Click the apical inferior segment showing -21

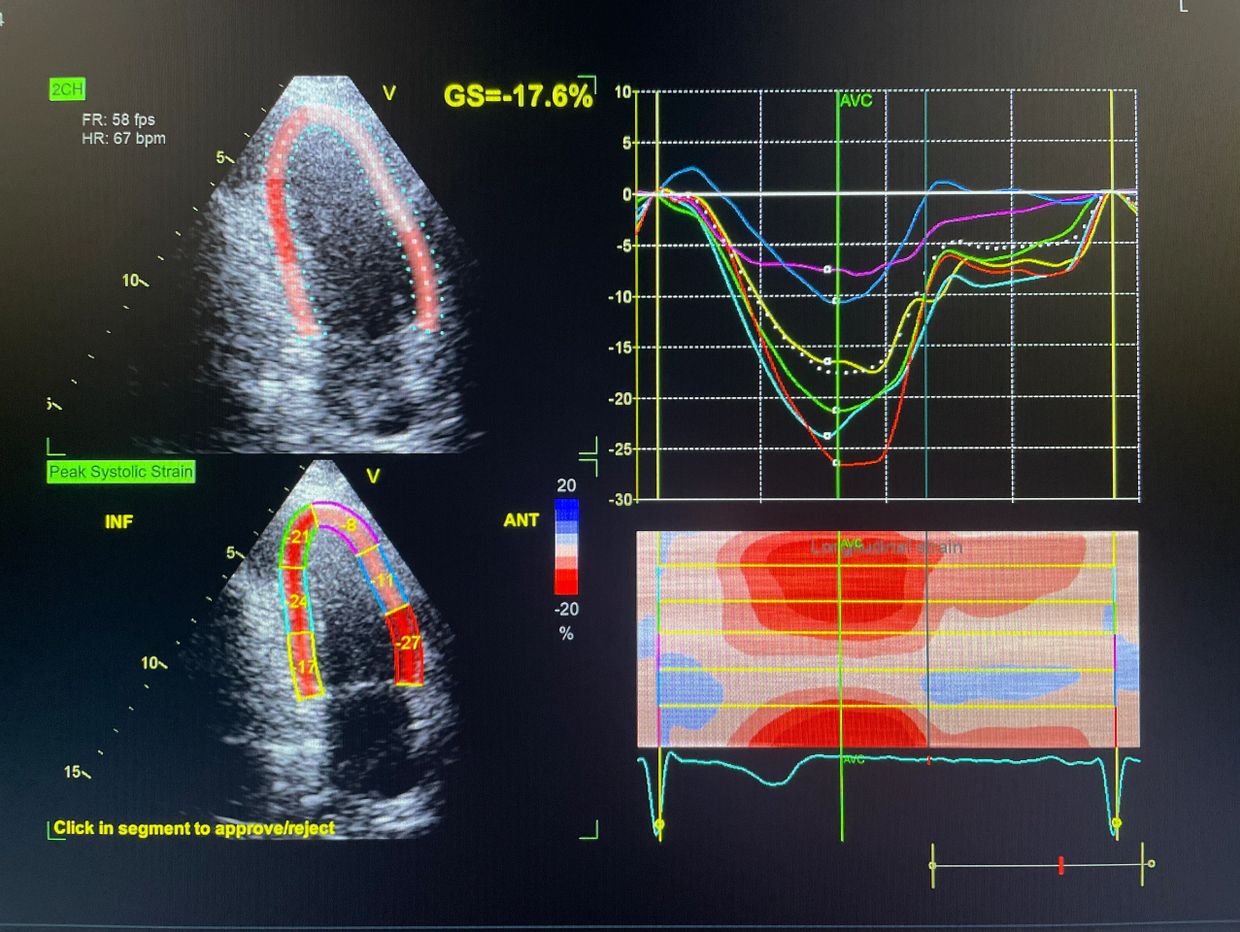296,540
